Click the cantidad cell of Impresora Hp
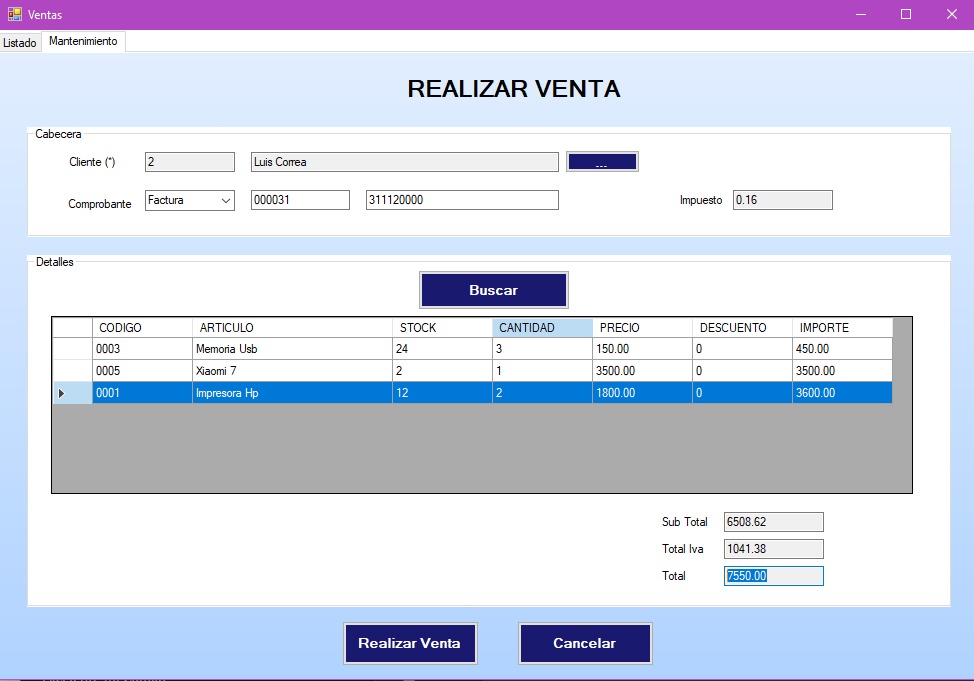This screenshot has height=681, width=974. point(541,393)
